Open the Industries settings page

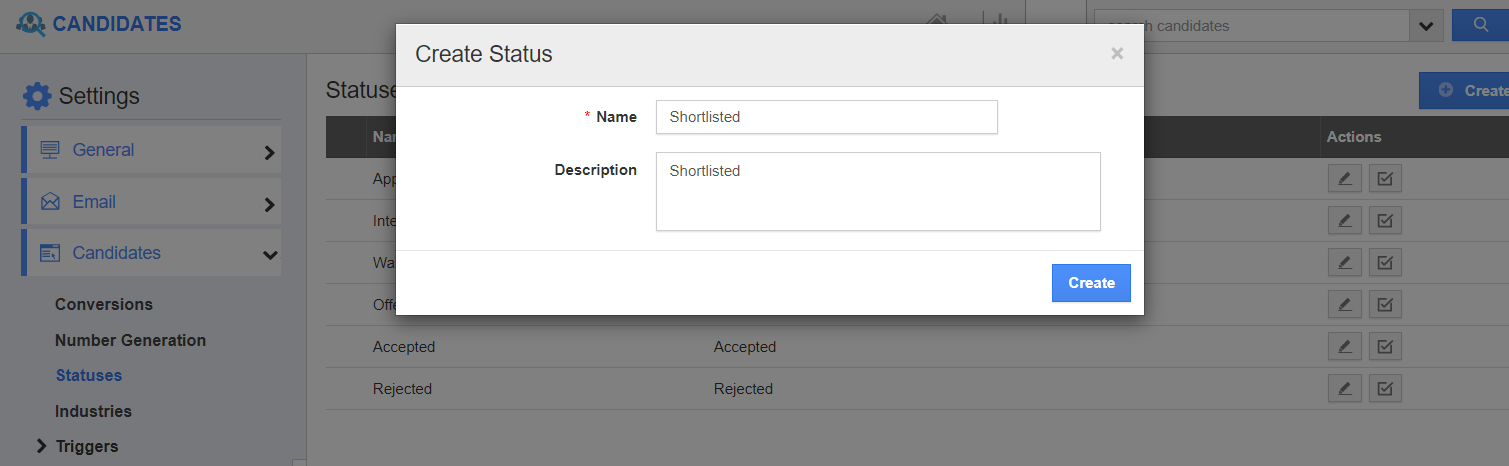pyautogui.click(x=93, y=411)
